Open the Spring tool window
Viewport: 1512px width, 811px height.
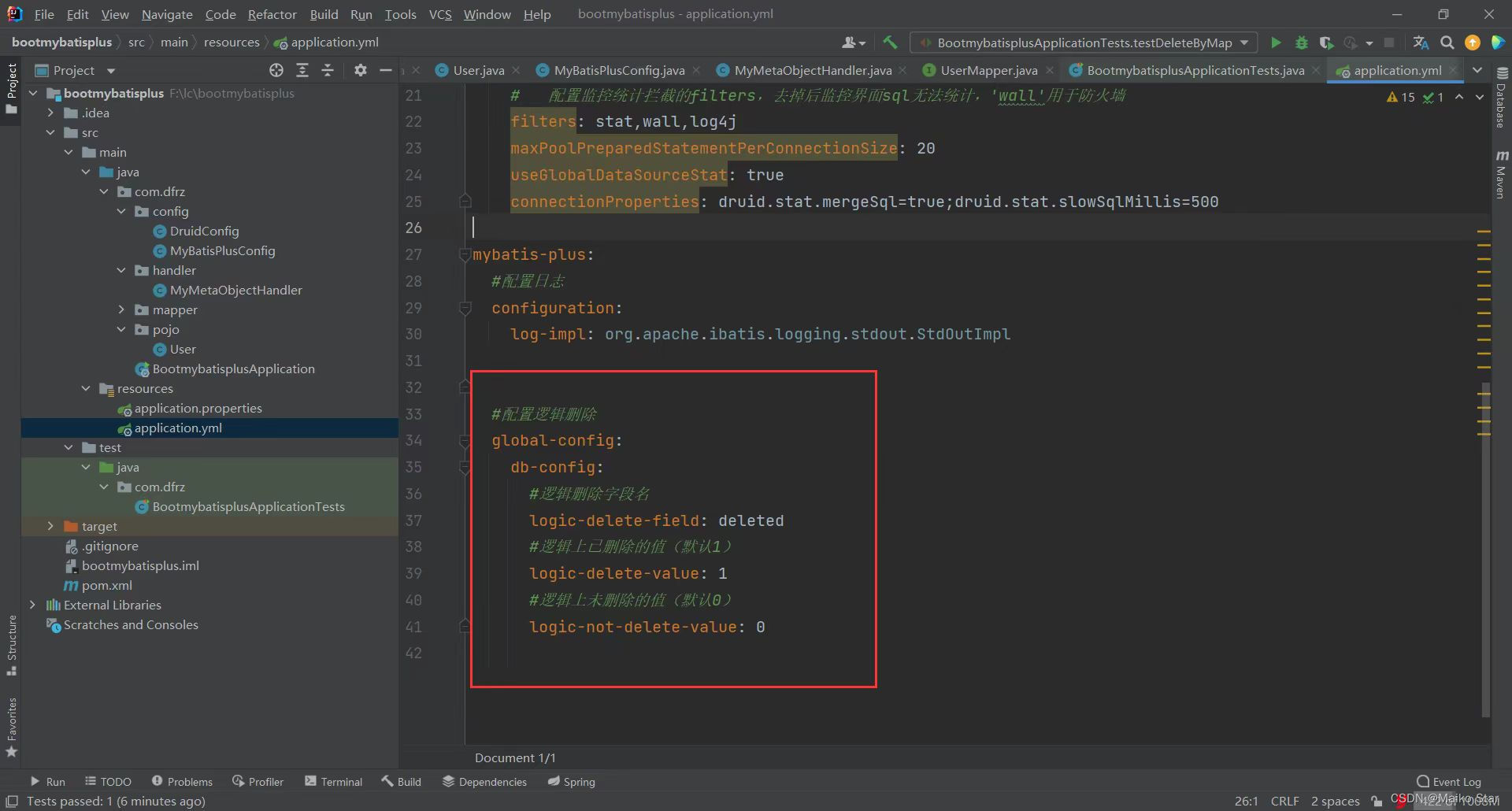(x=572, y=781)
